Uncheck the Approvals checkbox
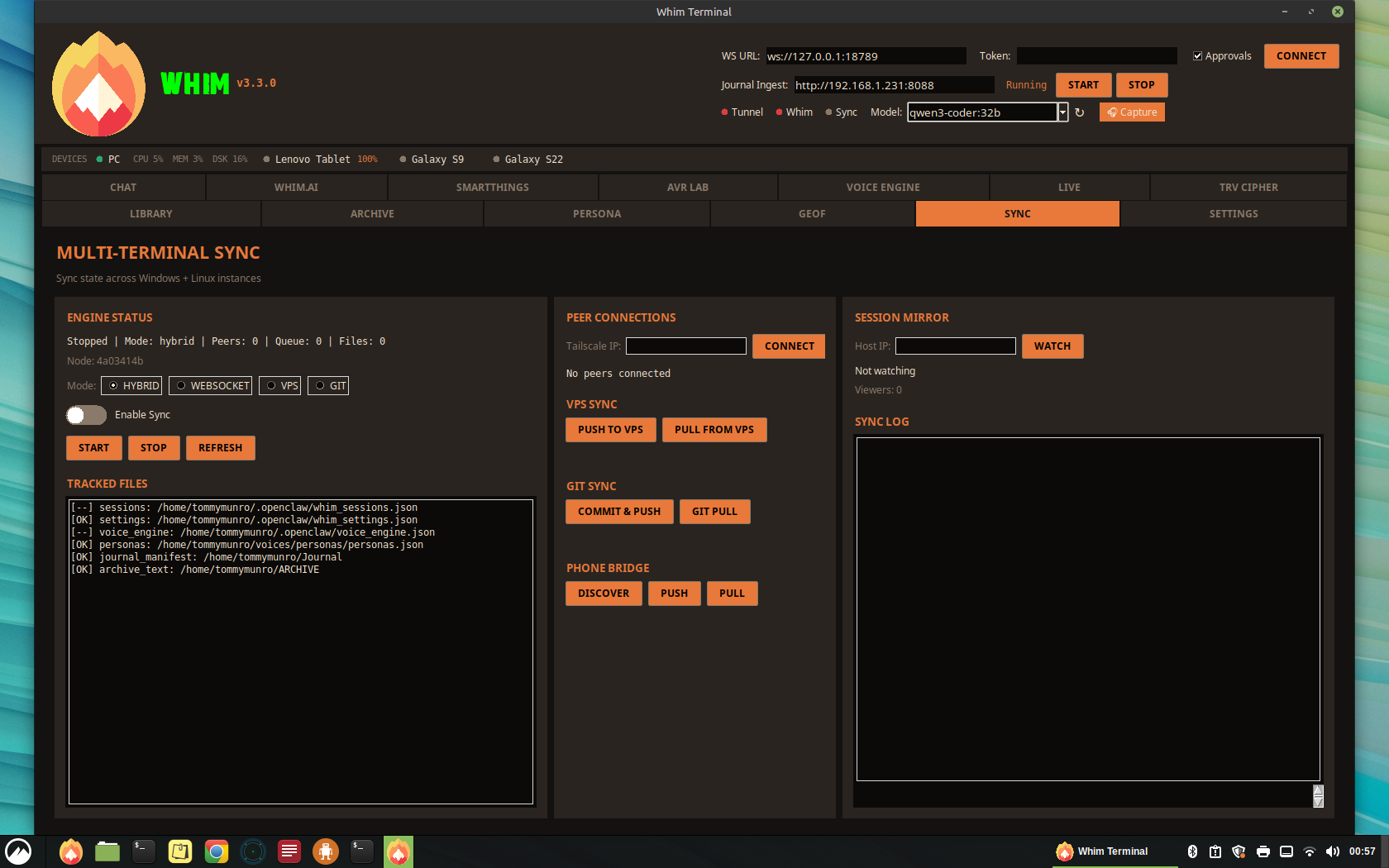Viewport: 1389px width, 868px height. point(1197,55)
